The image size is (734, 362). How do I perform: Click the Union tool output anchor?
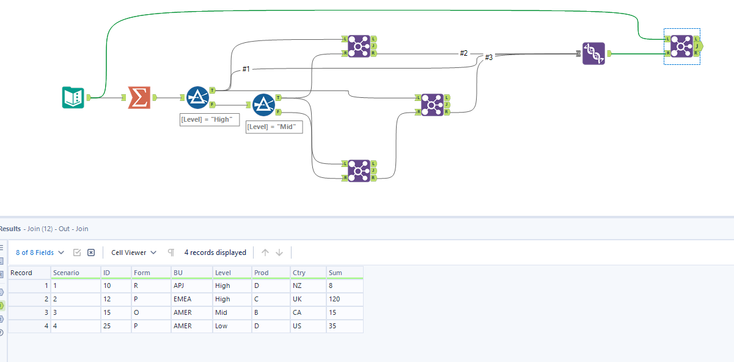coord(609,54)
